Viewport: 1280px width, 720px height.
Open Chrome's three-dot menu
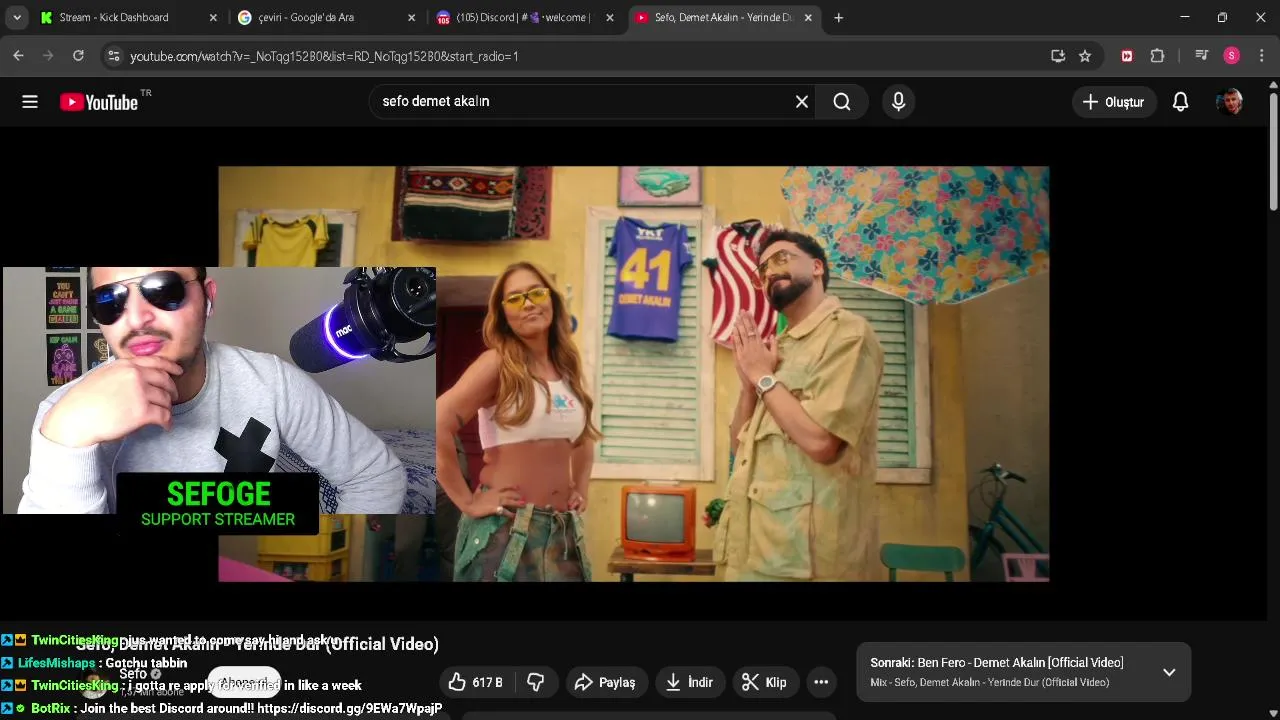tap(1262, 56)
